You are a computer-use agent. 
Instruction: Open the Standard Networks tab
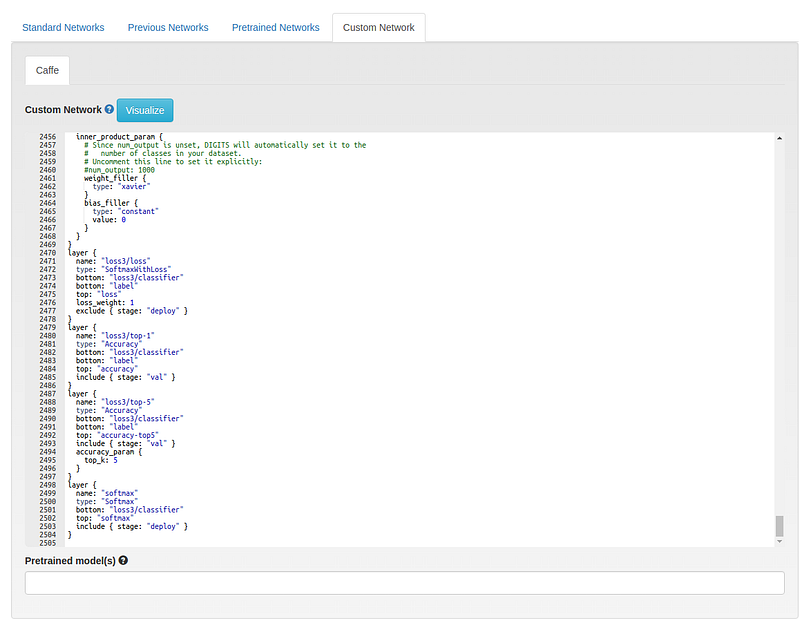pos(63,28)
